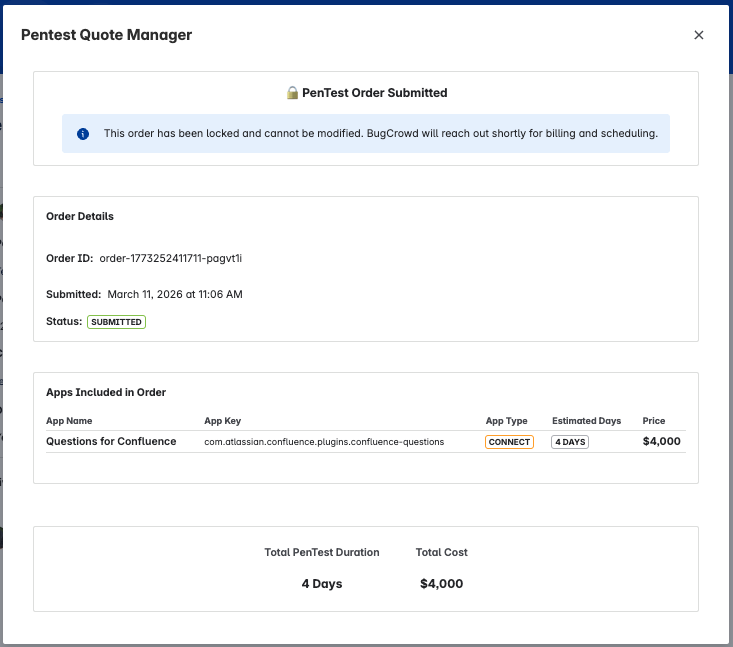Image resolution: width=733 pixels, height=647 pixels.
Task: Click the app key com.atlassian.confluence.plugins.confluence-questions
Action: [x=324, y=442]
